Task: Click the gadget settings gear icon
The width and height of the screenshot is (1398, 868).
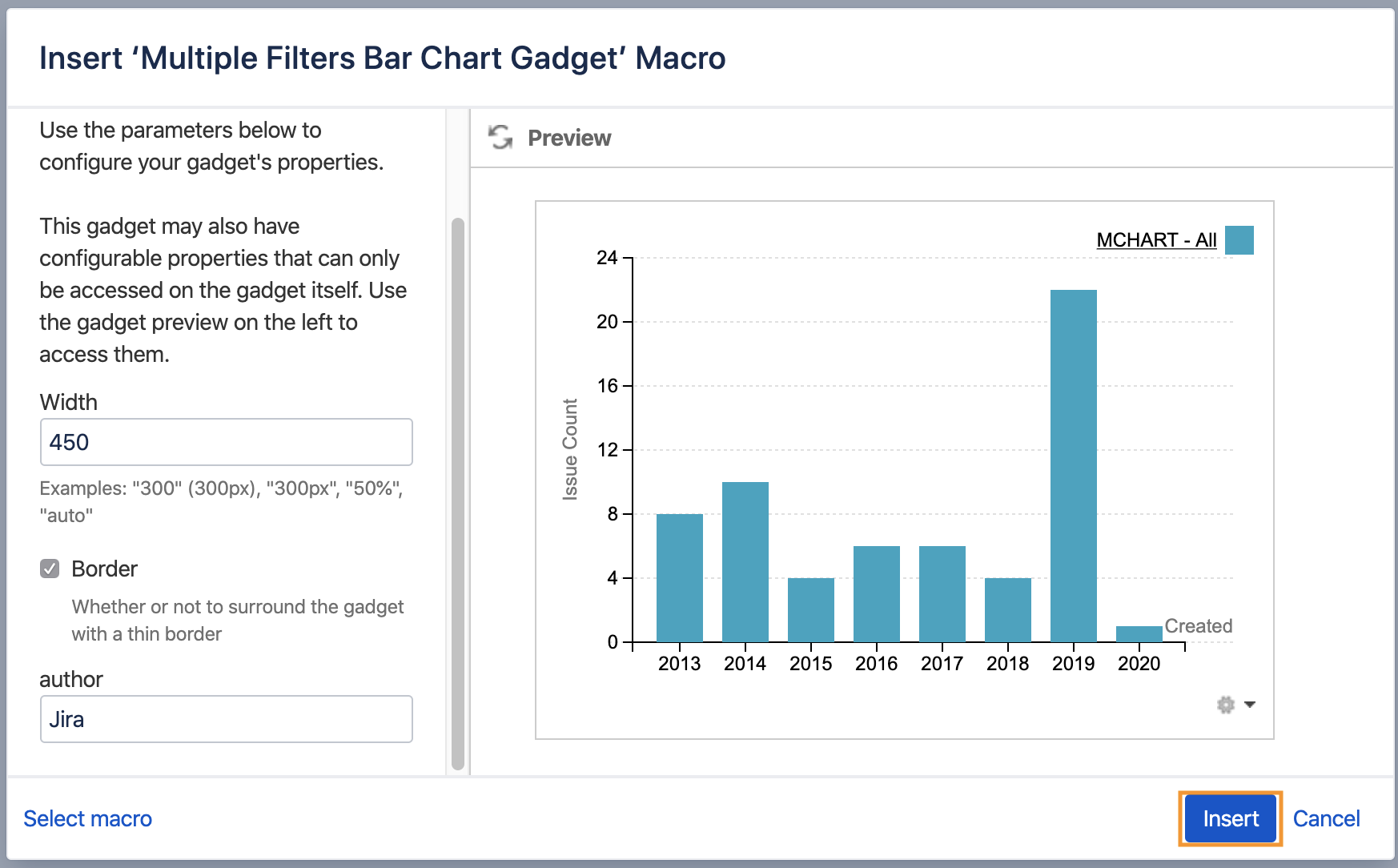Action: pyautogui.click(x=1225, y=705)
